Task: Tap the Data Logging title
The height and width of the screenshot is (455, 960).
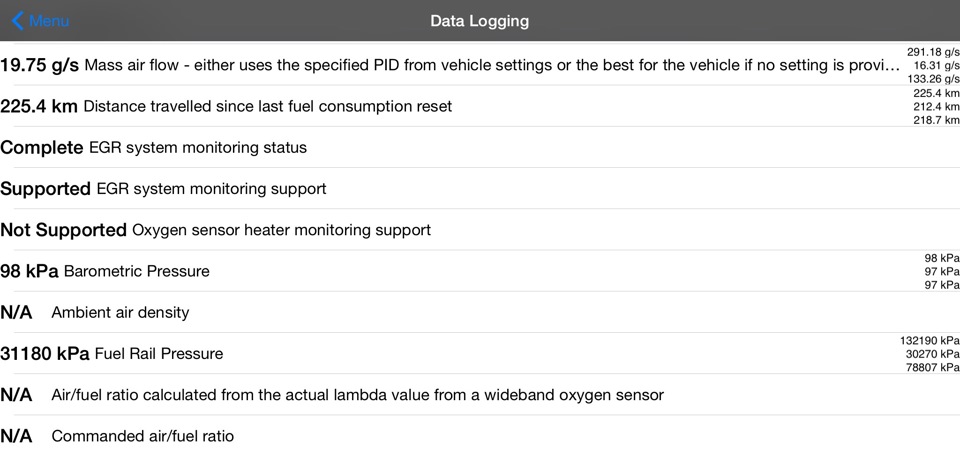Action: pyautogui.click(x=479, y=21)
